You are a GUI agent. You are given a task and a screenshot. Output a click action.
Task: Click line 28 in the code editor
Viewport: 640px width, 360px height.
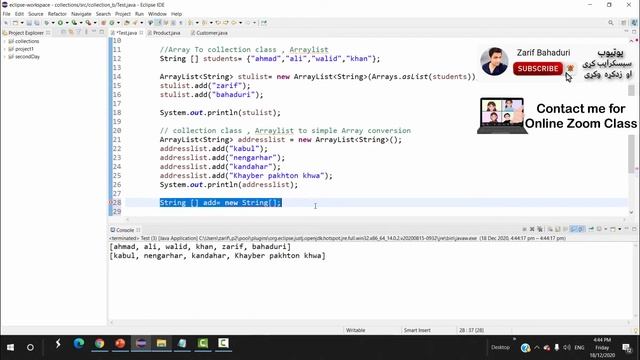[376, 202]
